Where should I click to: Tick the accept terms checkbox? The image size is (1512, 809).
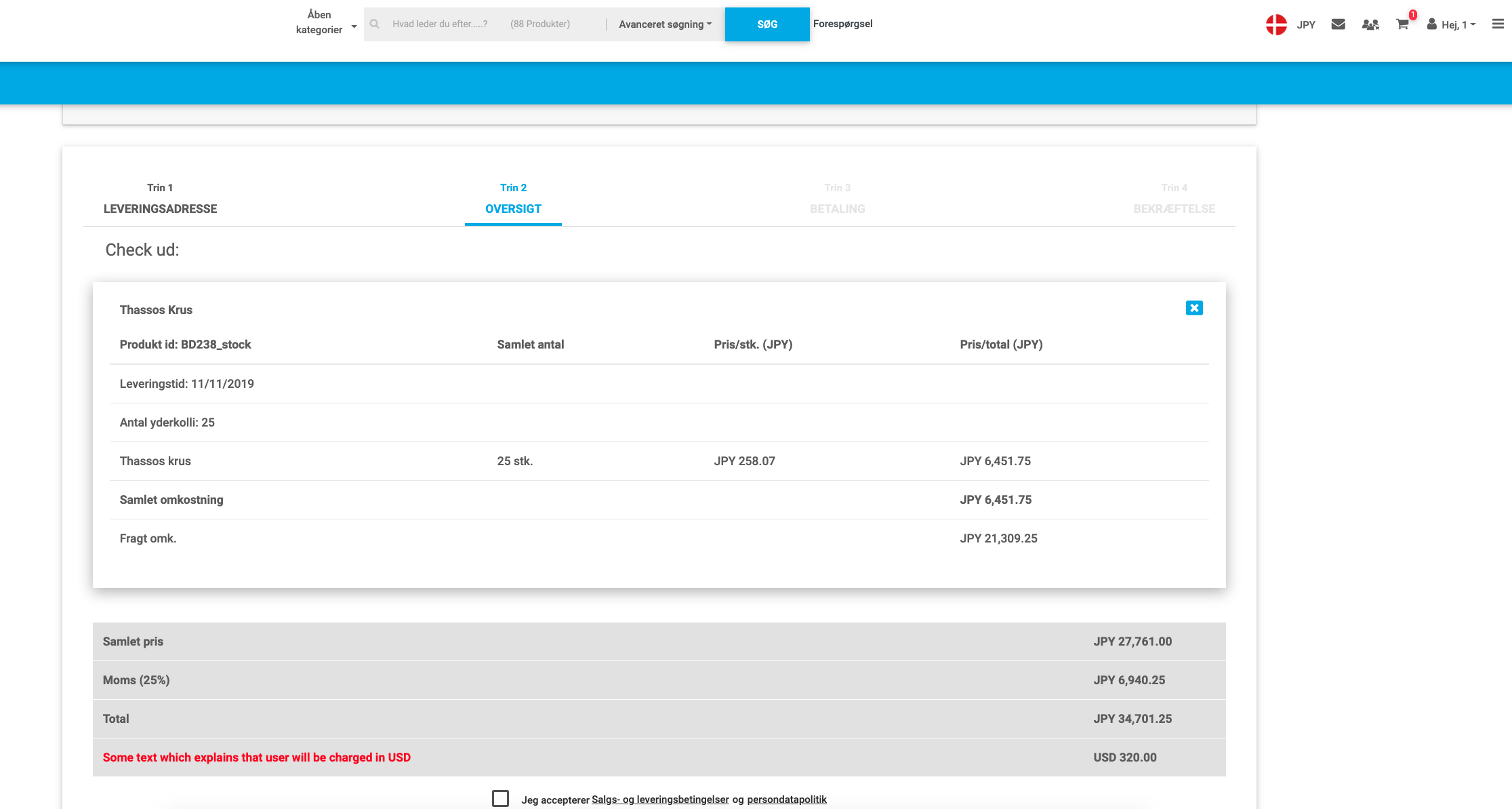click(x=500, y=799)
